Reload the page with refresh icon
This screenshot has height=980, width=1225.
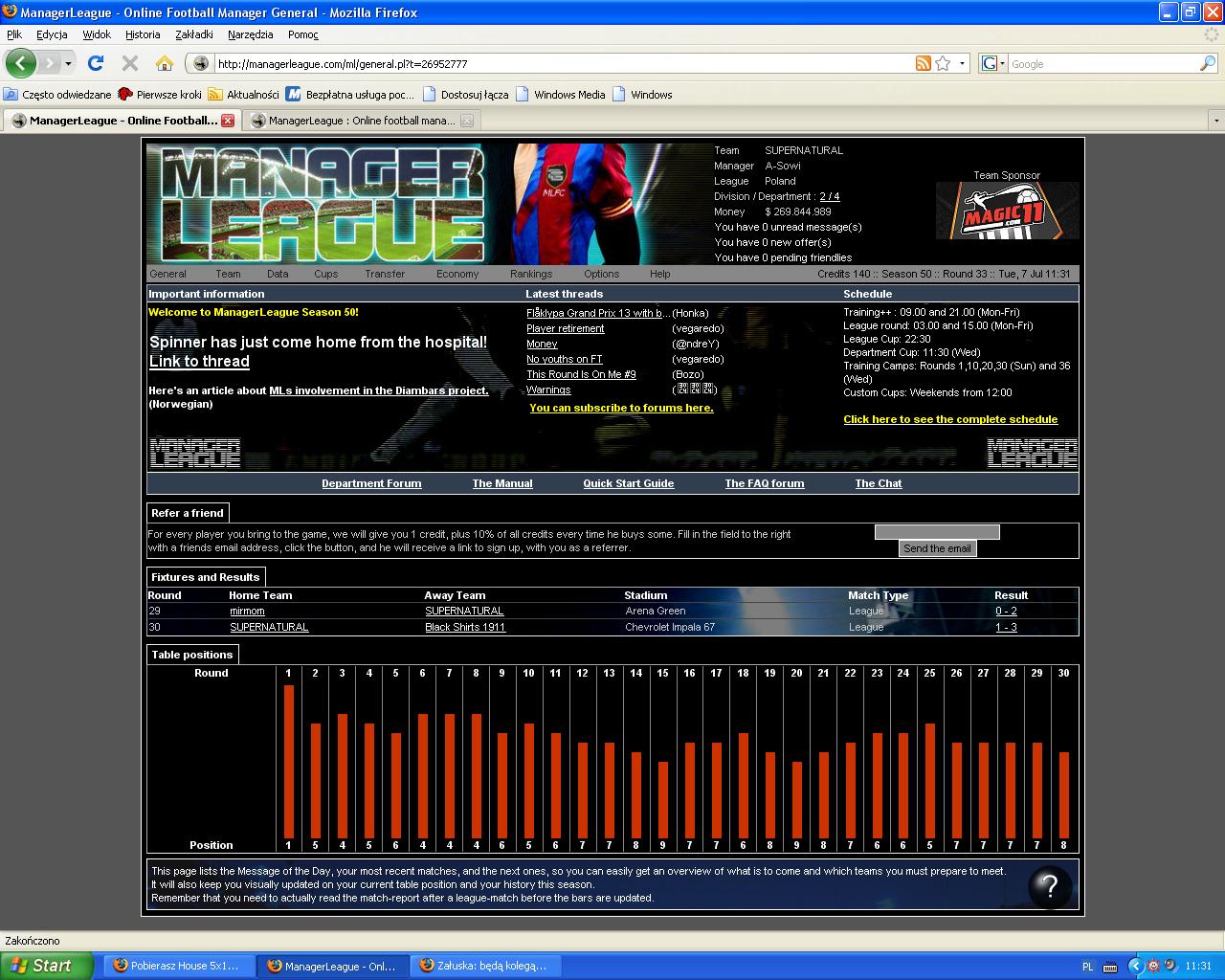(x=96, y=63)
